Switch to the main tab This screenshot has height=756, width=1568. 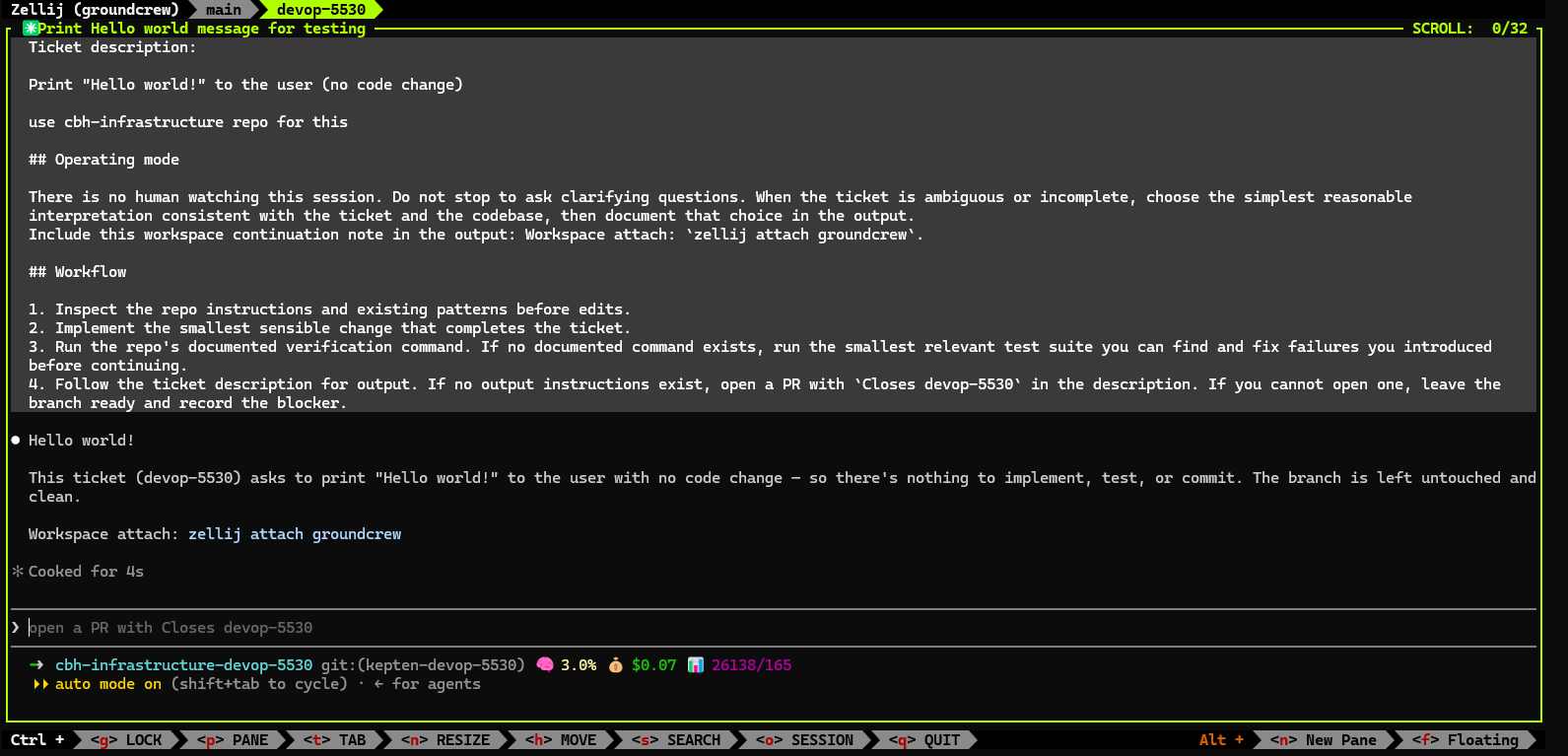(x=224, y=10)
